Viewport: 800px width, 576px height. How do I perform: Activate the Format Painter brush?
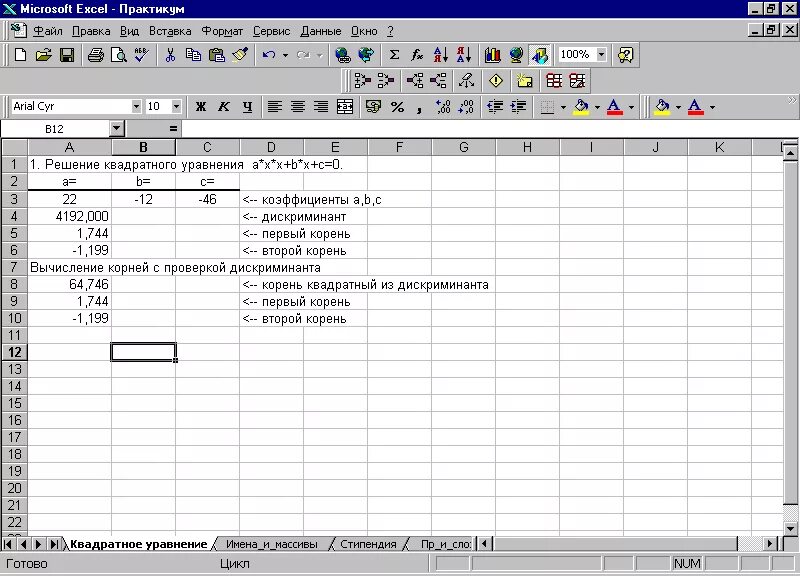click(240, 55)
